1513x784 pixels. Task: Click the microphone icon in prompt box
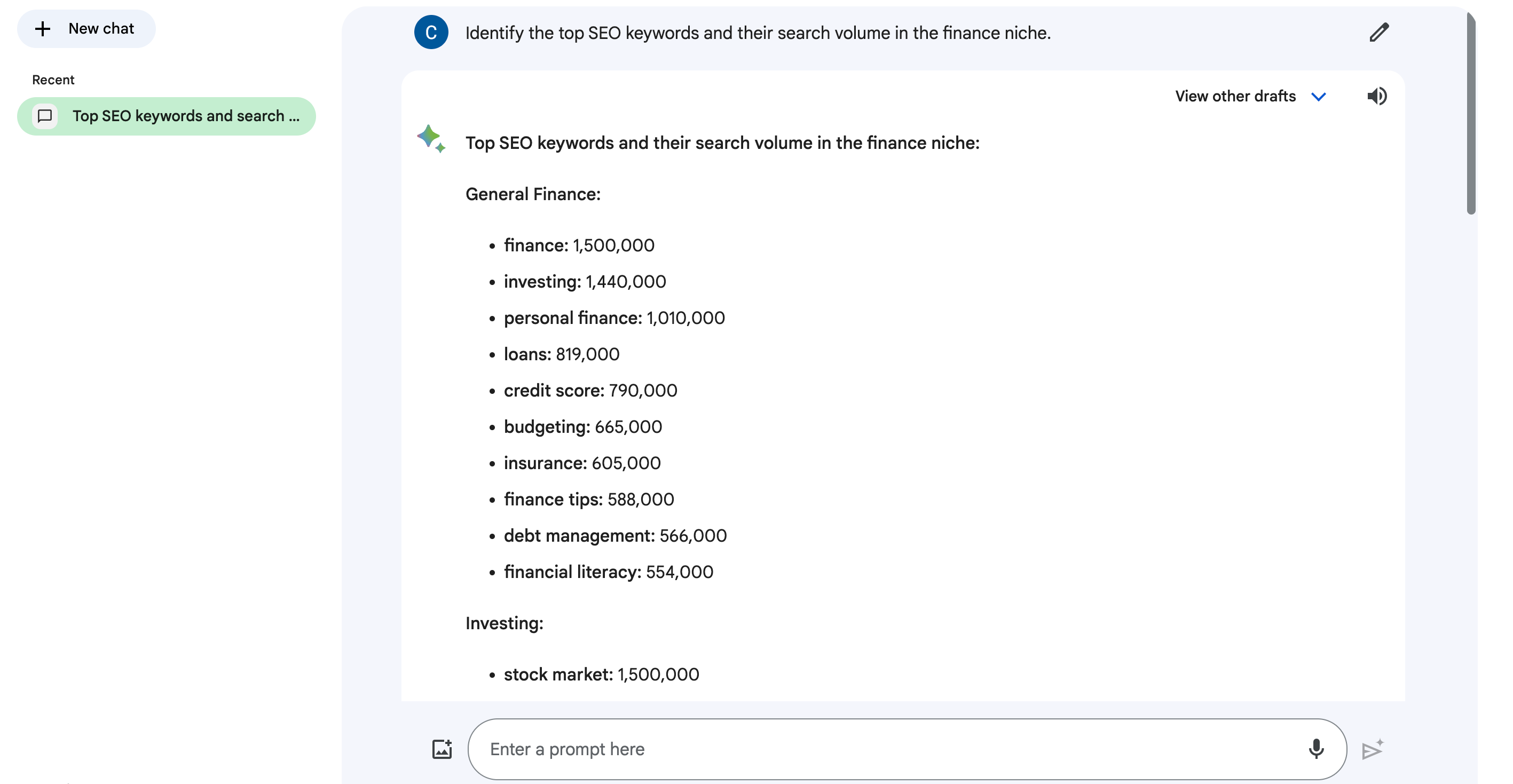point(1315,749)
